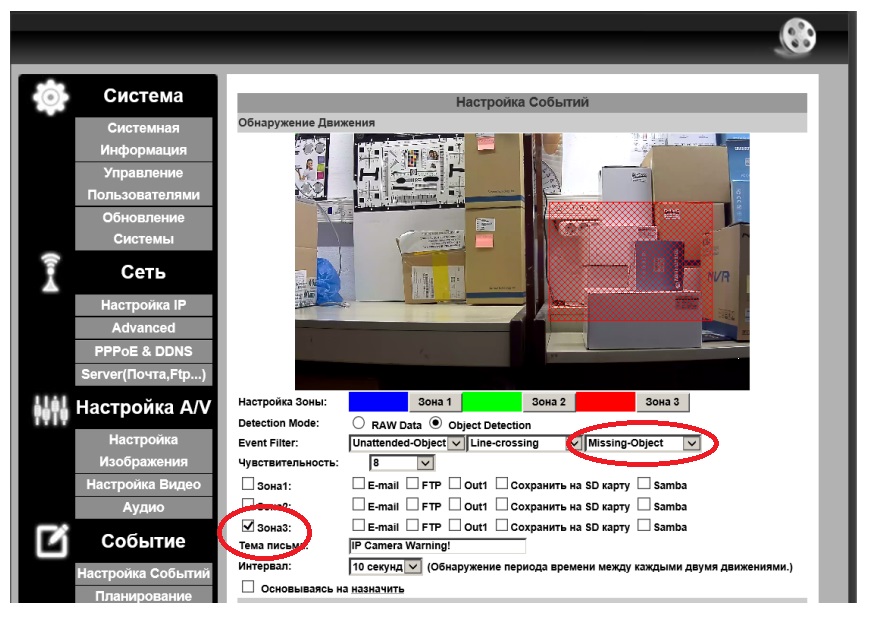This screenshot has height=617, width=871.
Task: Click the IP Camera Warning! subject field
Action: click(437, 546)
